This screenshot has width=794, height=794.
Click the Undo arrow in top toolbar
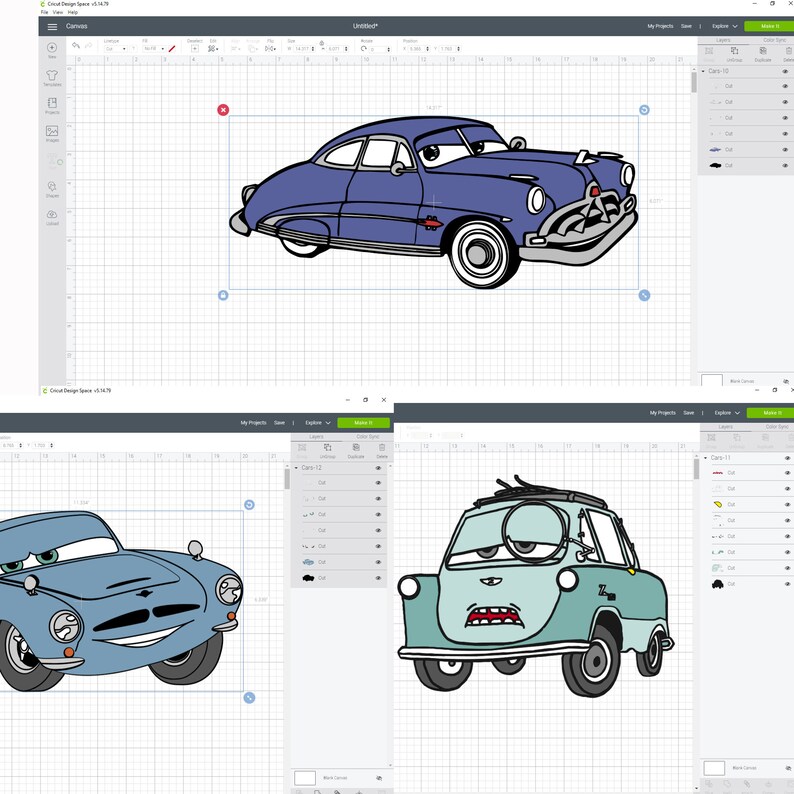pos(76,46)
